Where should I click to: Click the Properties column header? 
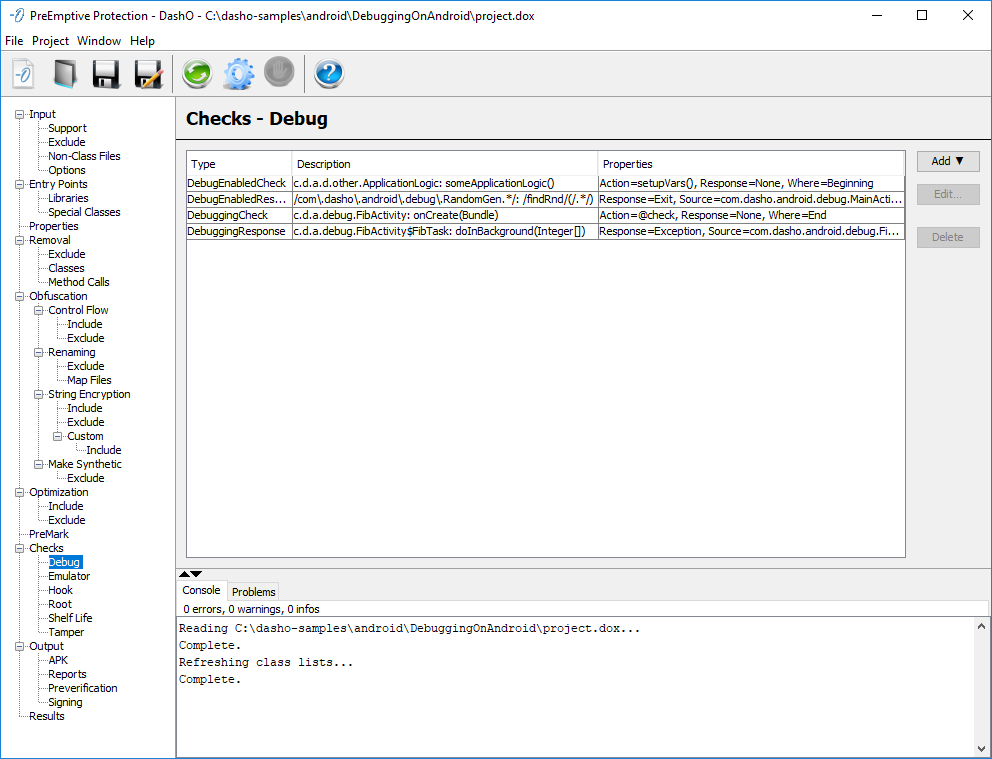[x=628, y=164]
